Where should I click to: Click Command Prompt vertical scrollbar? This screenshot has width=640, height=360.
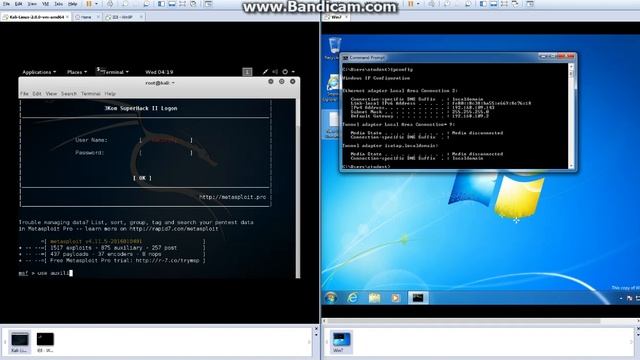[x=571, y=116]
